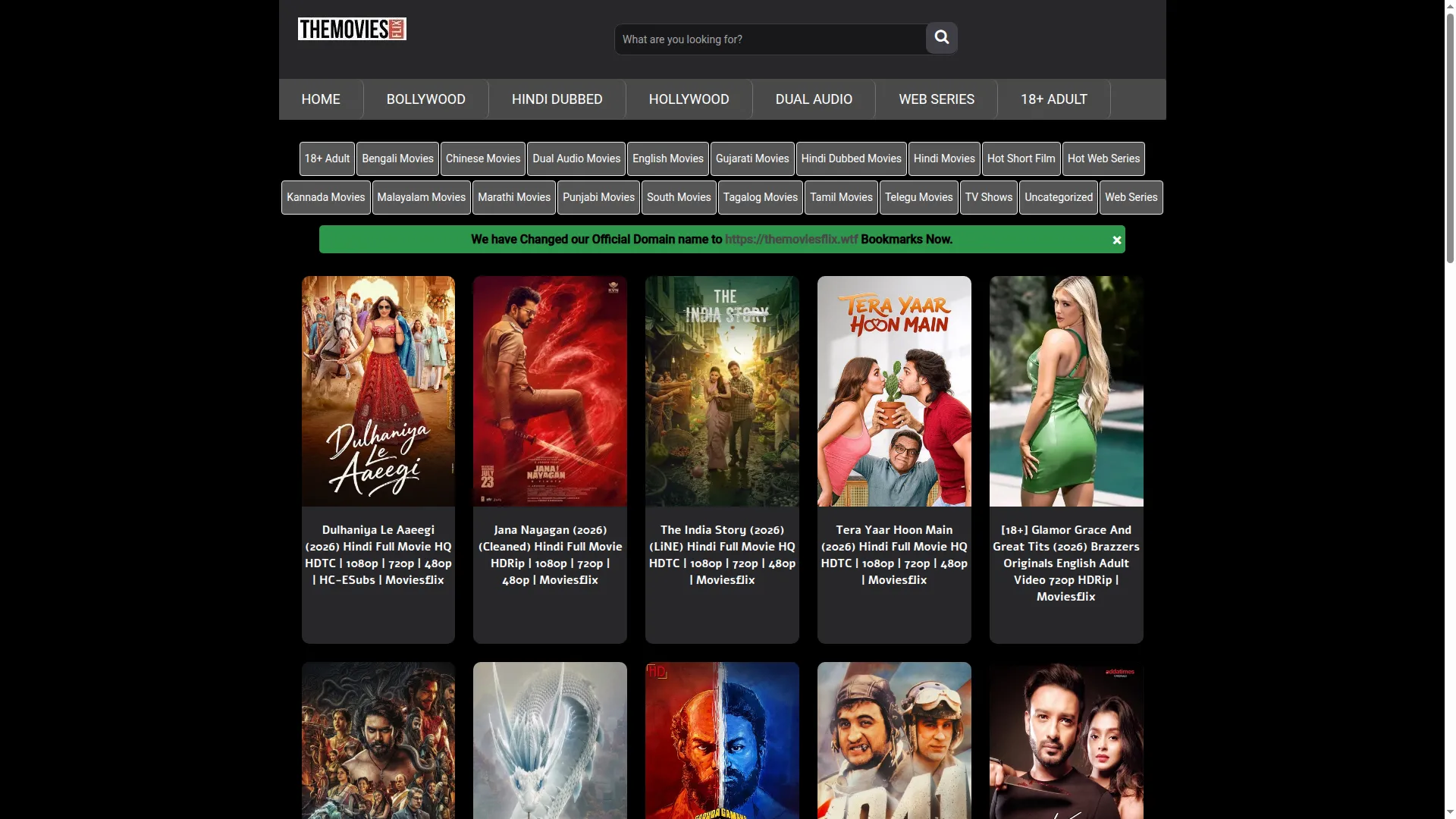Select the Punjabi Movies category tag
This screenshot has width=1456, height=819.
(598, 197)
